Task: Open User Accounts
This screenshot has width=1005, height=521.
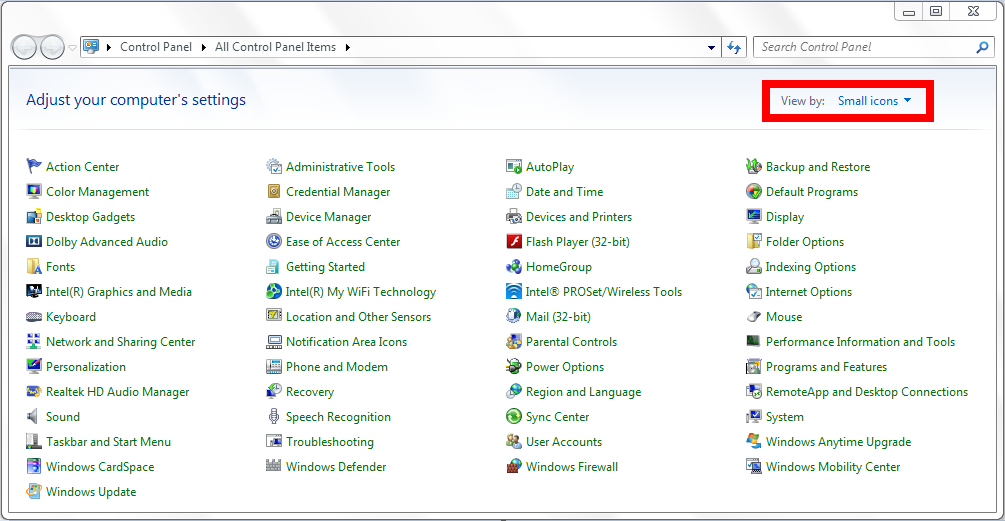Action: tap(563, 442)
